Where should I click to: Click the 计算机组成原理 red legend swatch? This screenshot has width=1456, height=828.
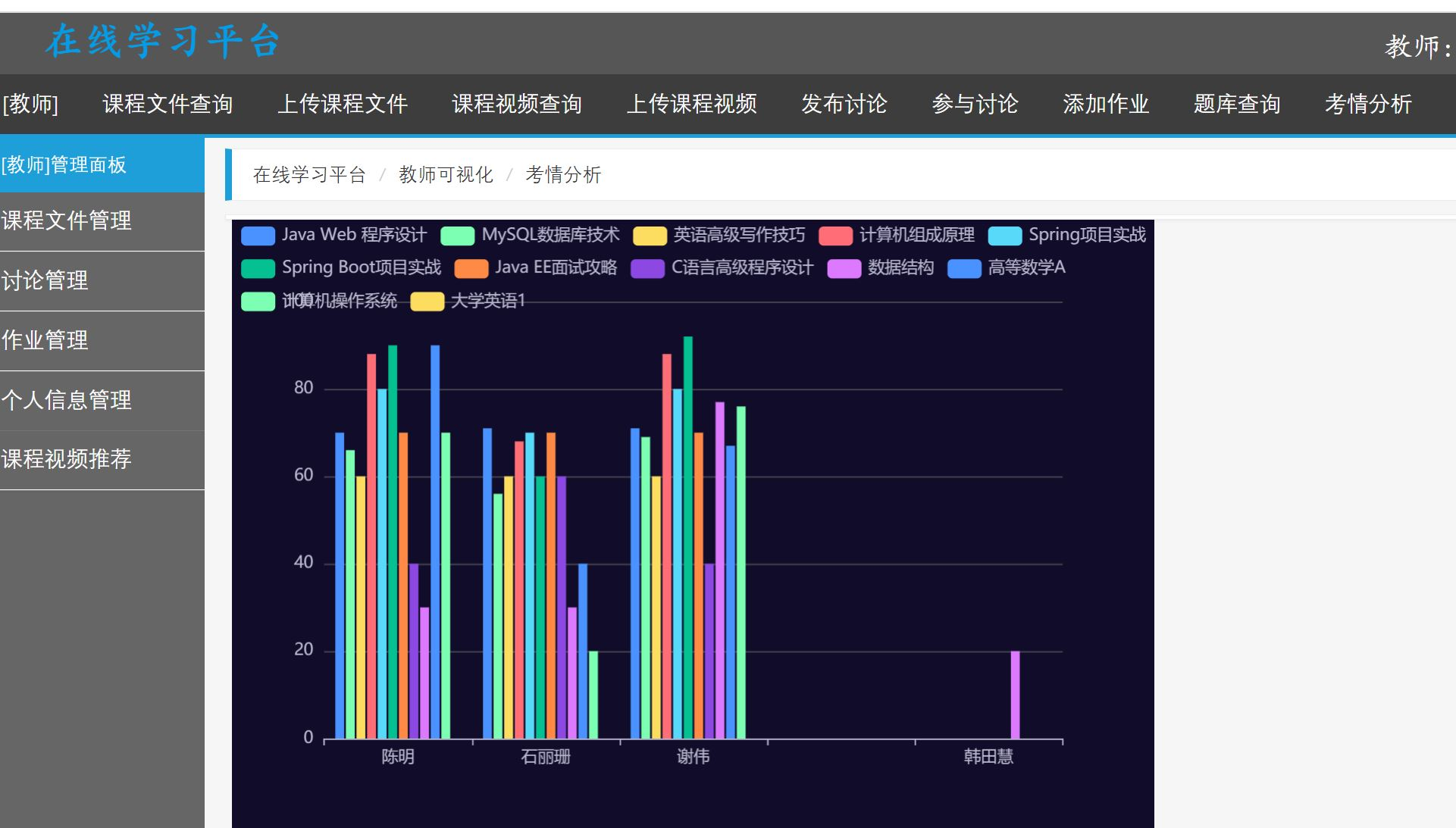[835, 236]
